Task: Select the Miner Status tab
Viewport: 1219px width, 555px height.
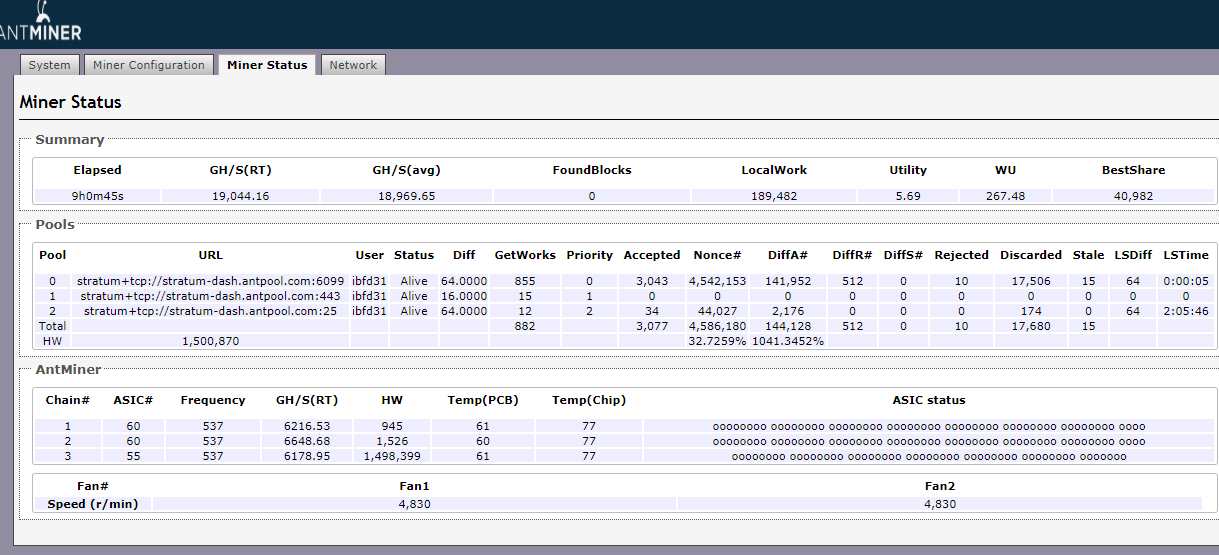Action: click(267, 65)
